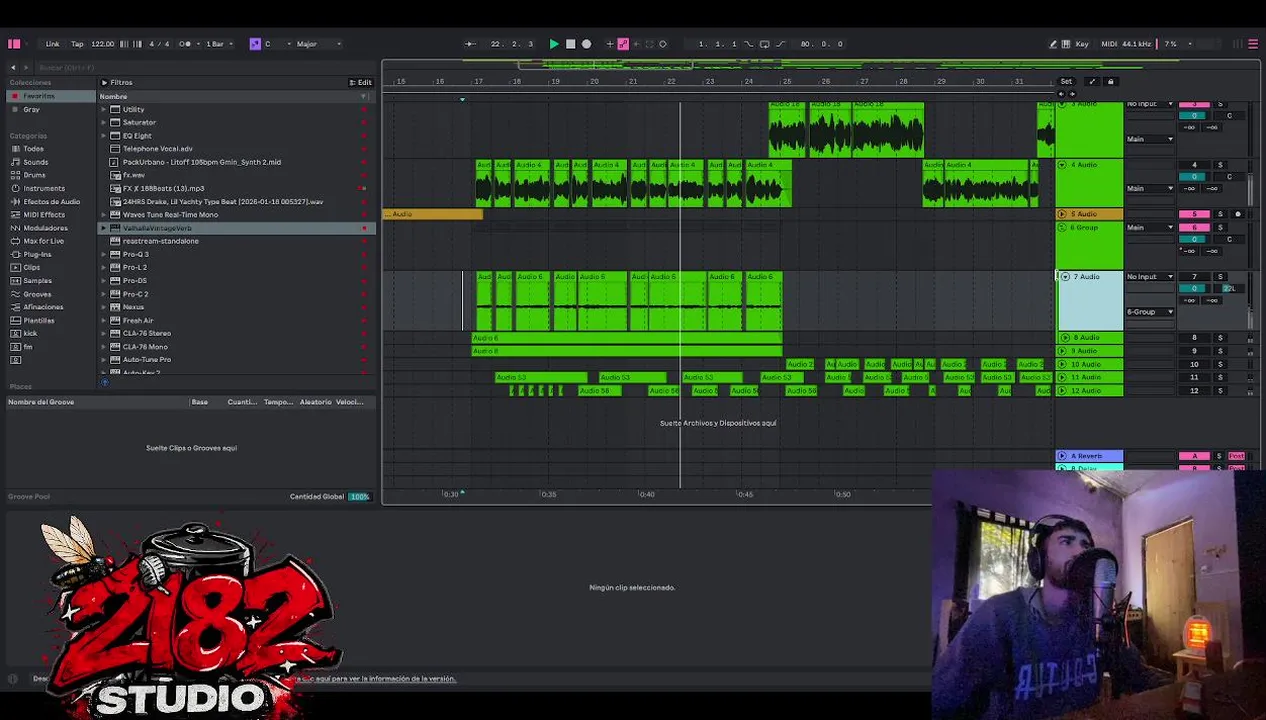Arm track 5 Audio for recording

click(x=1238, y=214)
